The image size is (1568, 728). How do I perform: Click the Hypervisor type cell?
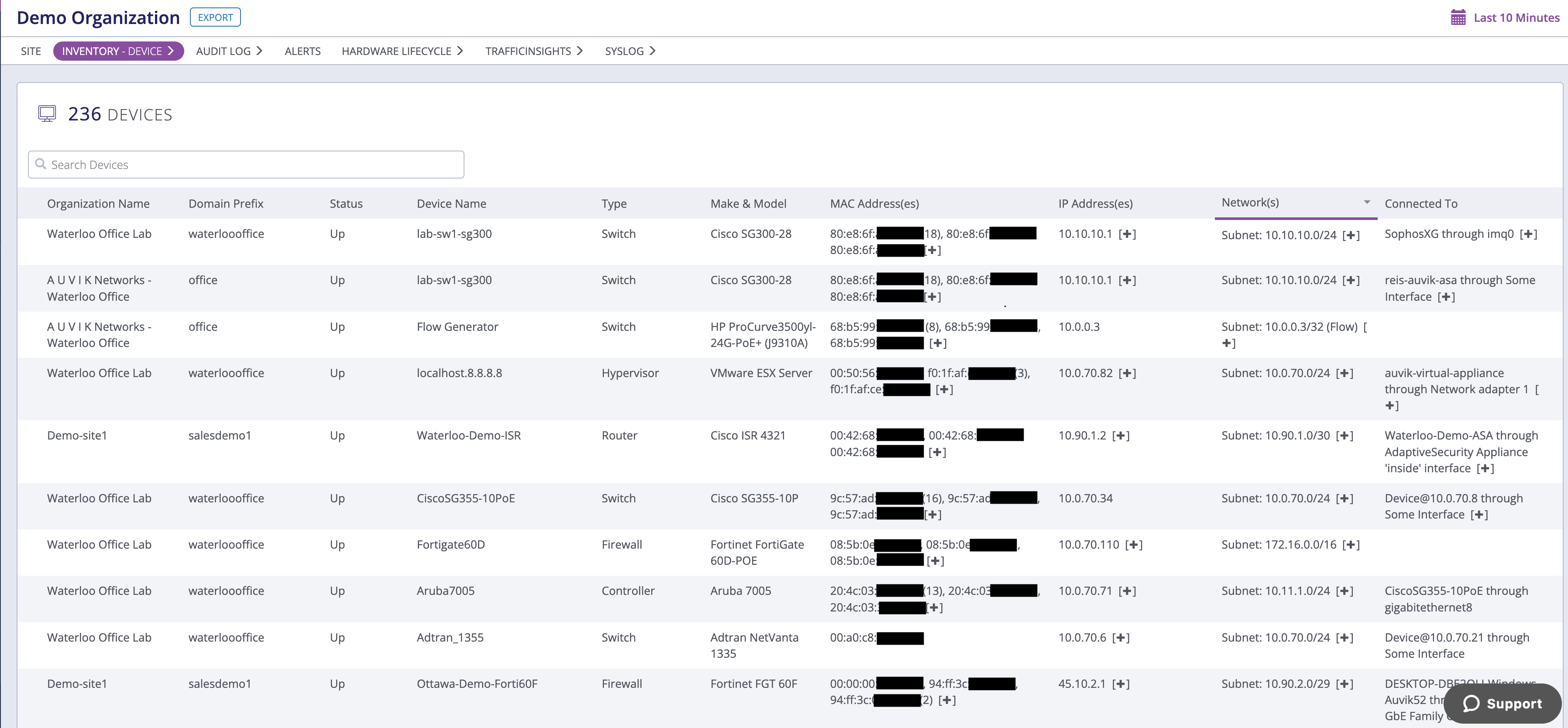click(x=630, y=373)
